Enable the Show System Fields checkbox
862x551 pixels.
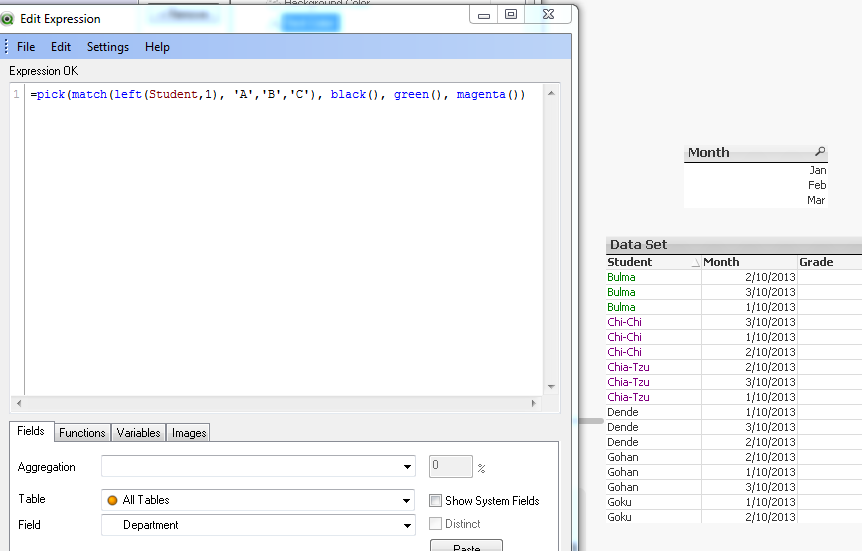coord(436,500)
